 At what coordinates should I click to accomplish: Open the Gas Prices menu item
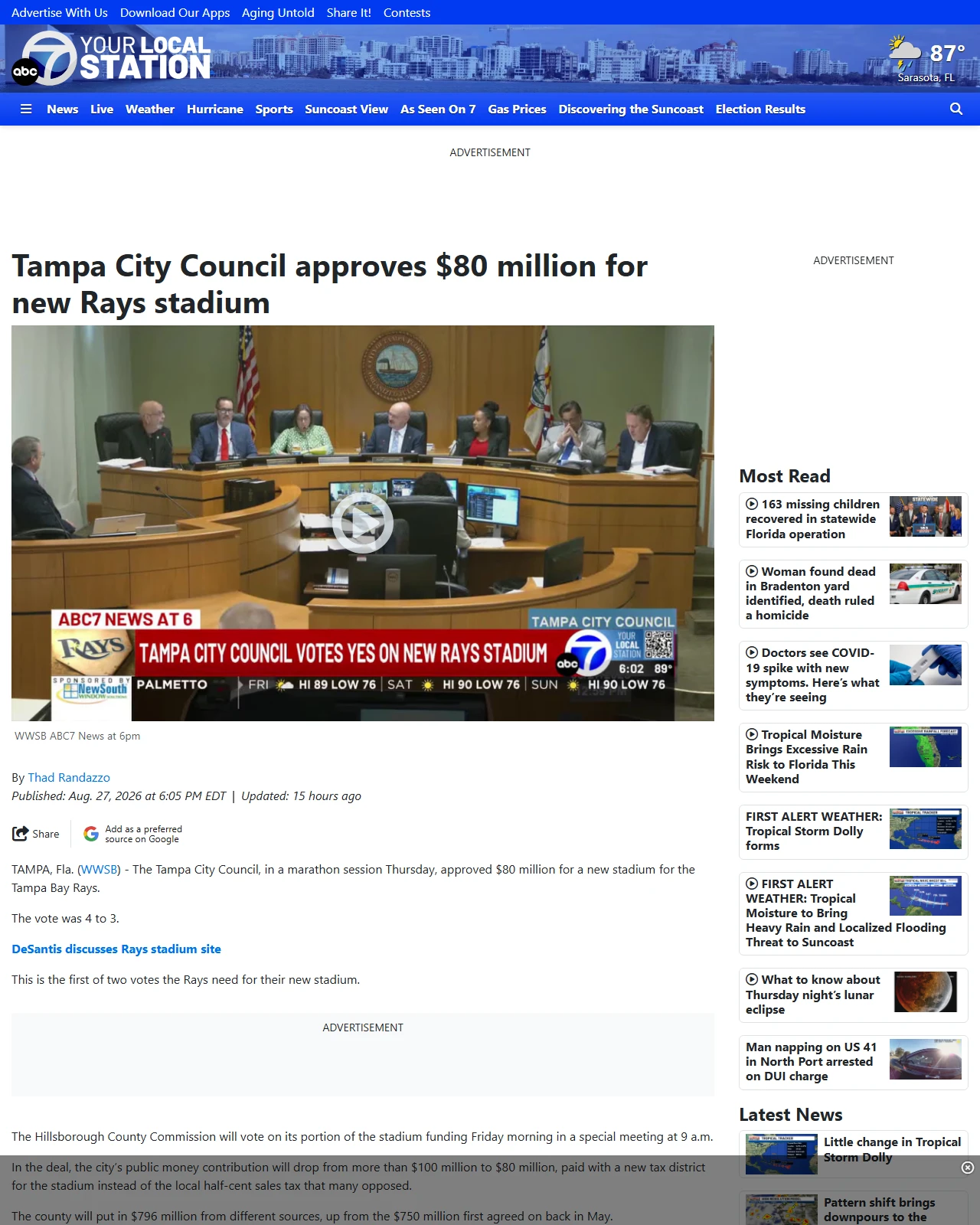click(x=517, y=109)
